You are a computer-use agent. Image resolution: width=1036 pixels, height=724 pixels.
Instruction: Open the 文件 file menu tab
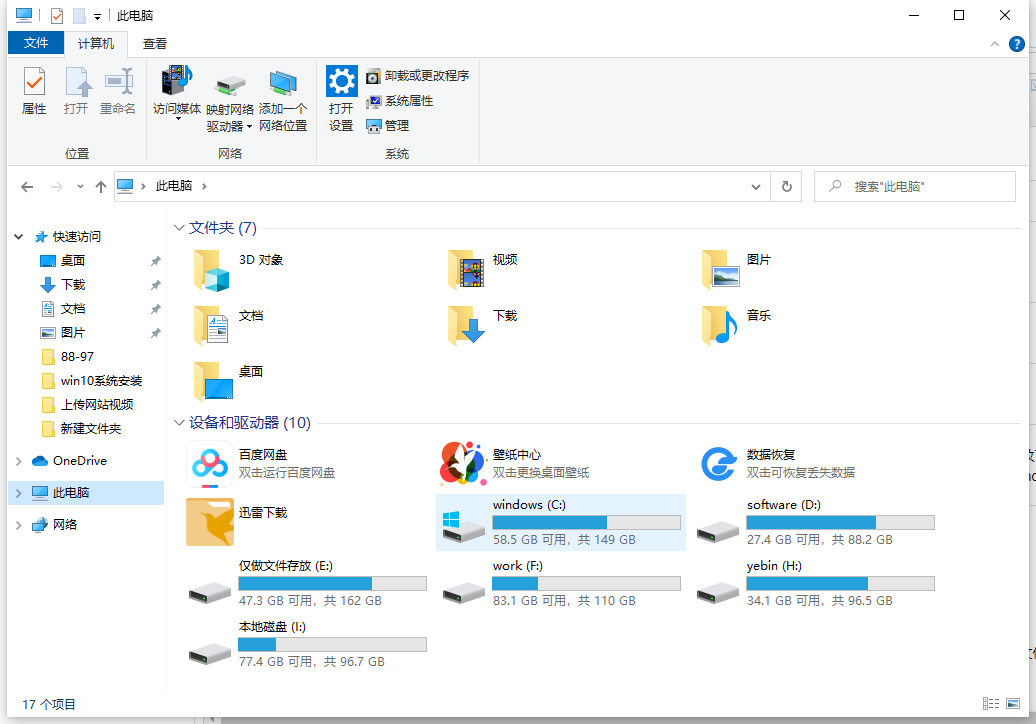tap(36, 43)
